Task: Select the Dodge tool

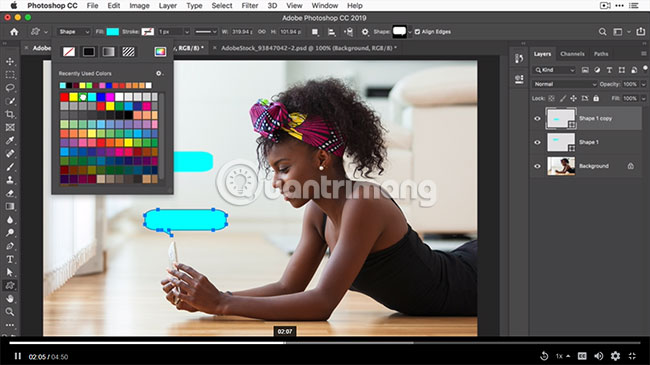Action: [x=10, y=233]
